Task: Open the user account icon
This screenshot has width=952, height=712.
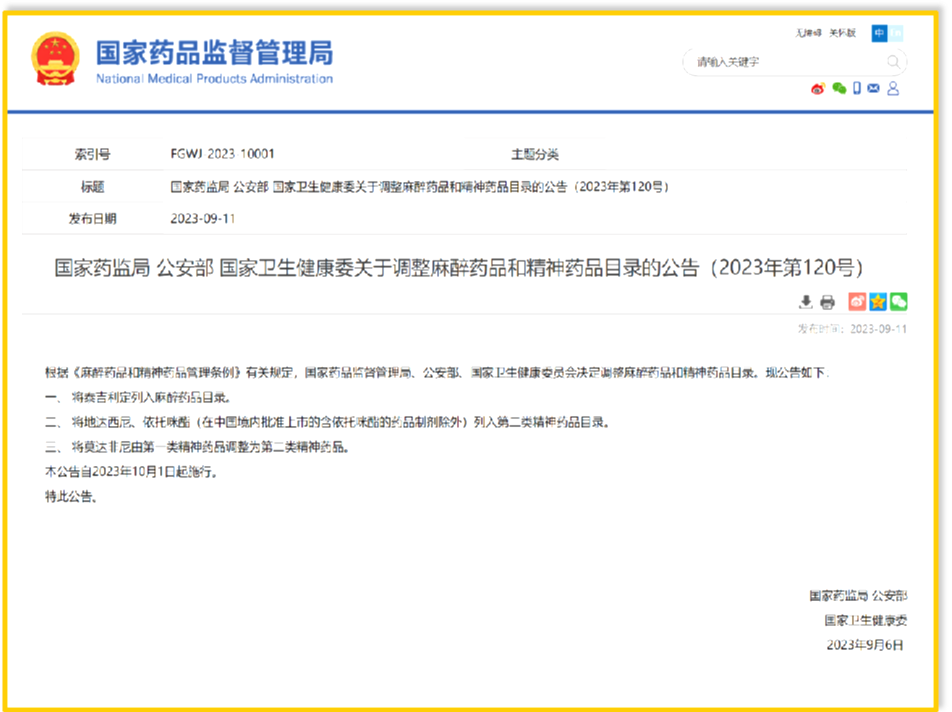Action: tap(893, 89)
